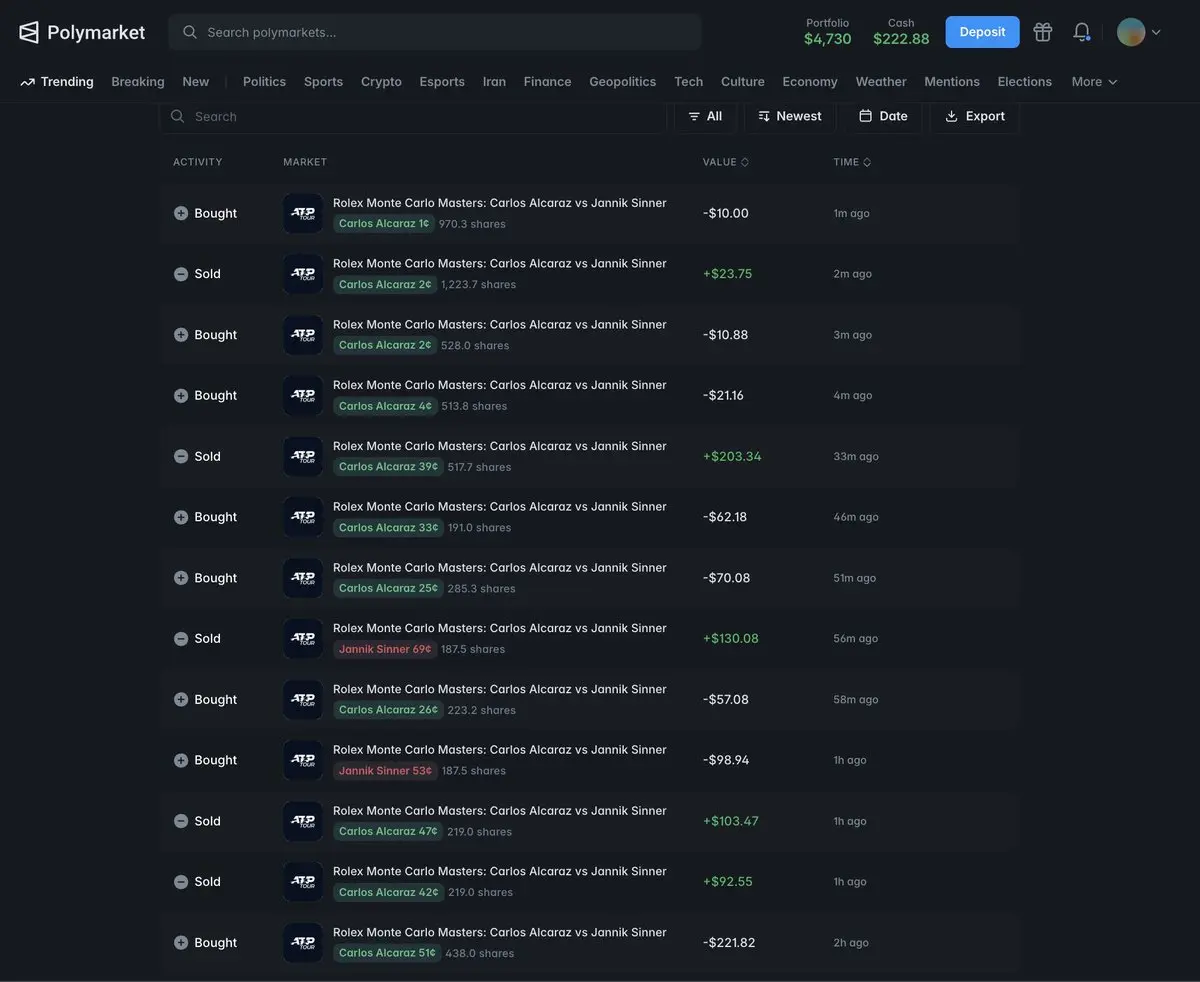The width and height of the screenshot is (1200, 982).
Task: Click the Sold minus icon for +$203.34 row
Action: [181, 456]
